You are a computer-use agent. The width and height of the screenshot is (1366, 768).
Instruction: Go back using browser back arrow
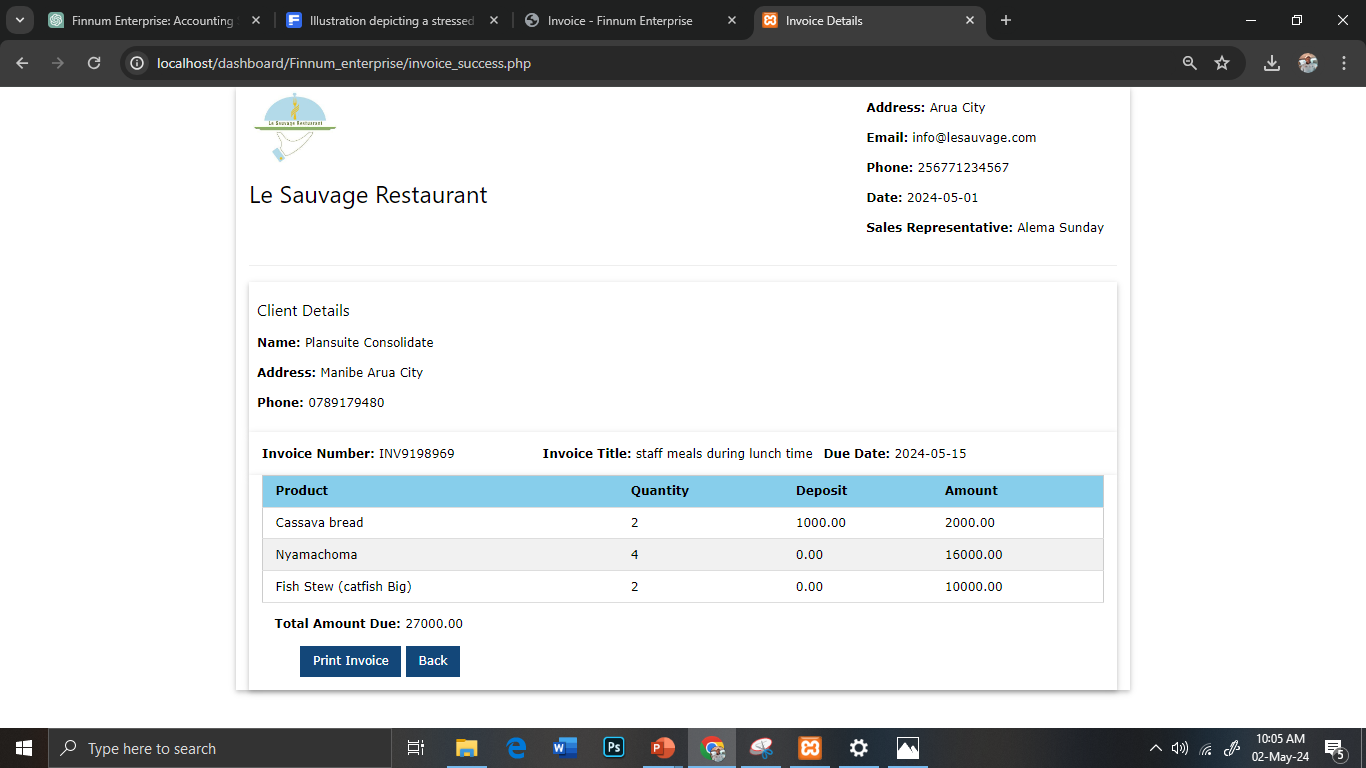[22, 63]
